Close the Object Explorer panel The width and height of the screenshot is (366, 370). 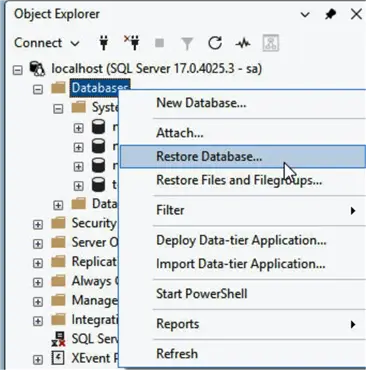point(356,14)
